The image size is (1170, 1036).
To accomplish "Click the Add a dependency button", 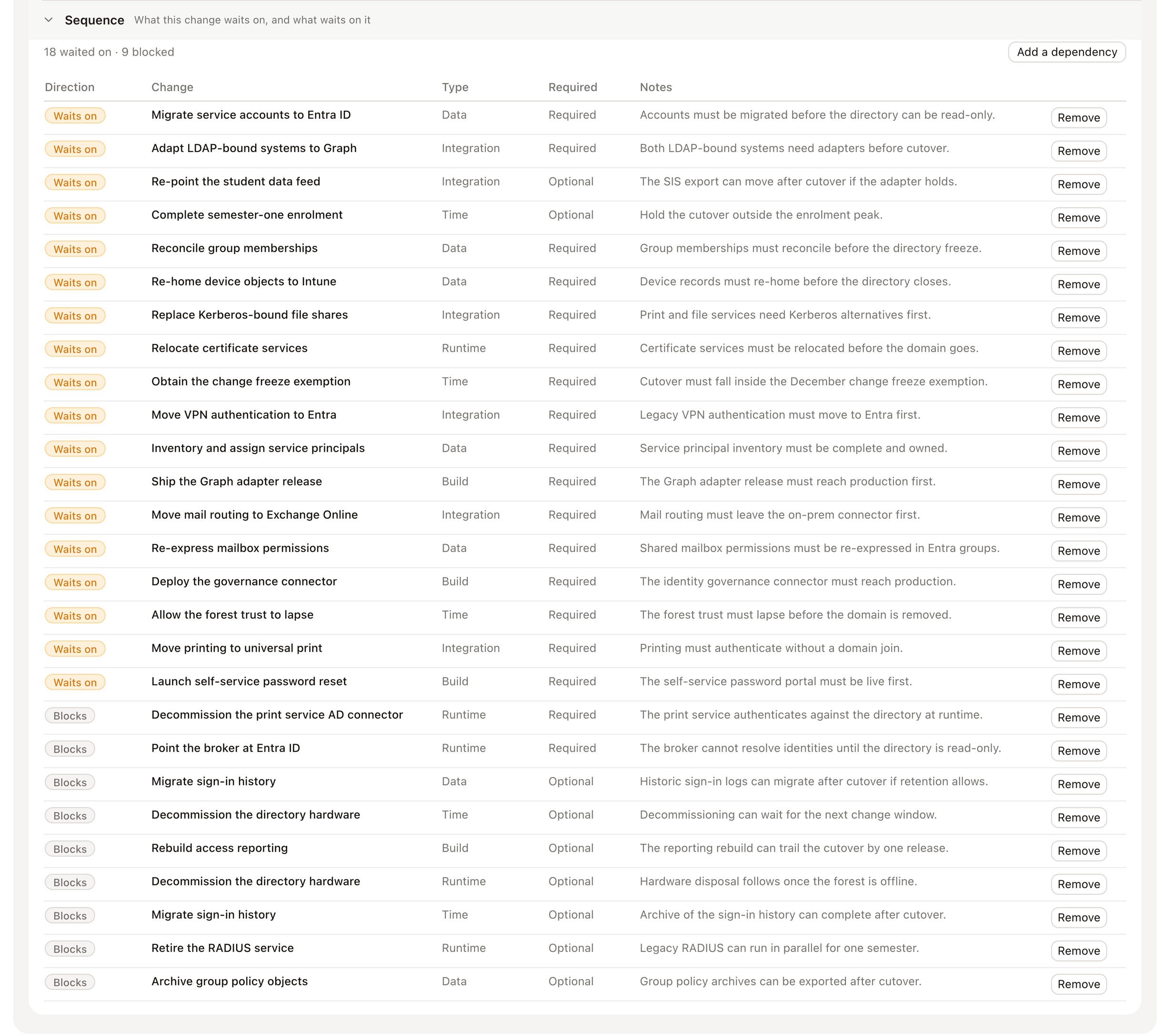I will pyautogui.click(x=1066, y=52).
